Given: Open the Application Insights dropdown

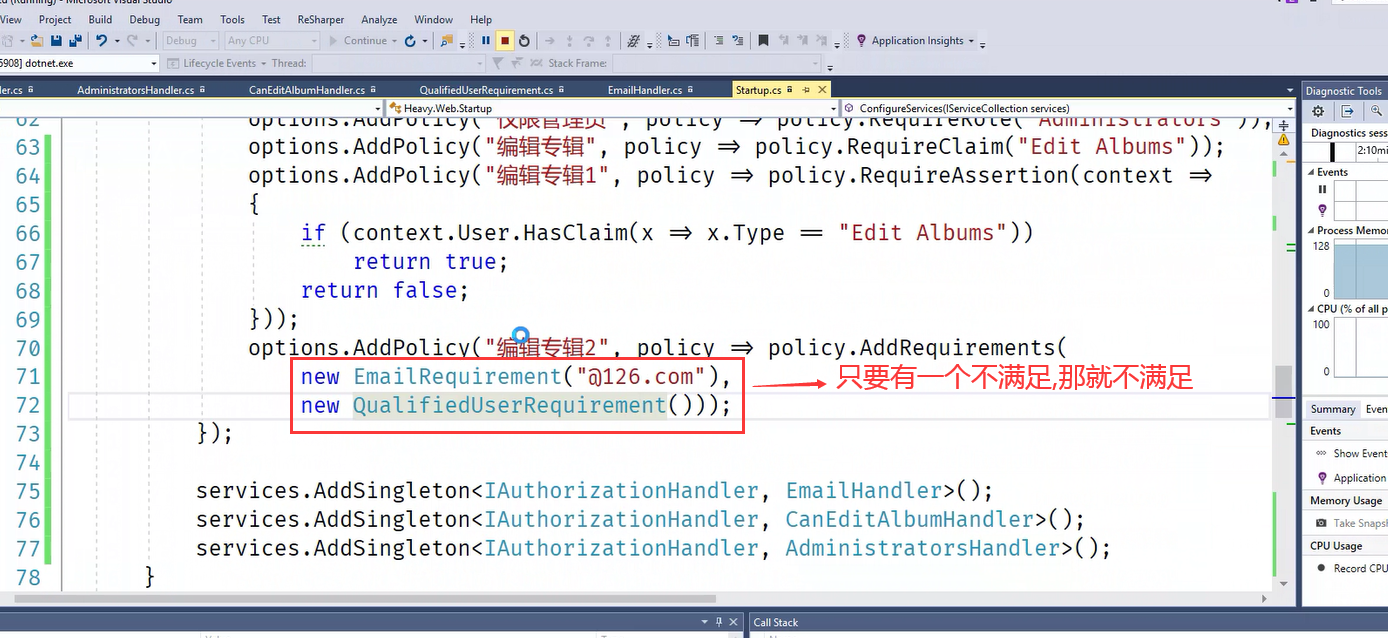Looking at the screenshot, I should point(972,41).
